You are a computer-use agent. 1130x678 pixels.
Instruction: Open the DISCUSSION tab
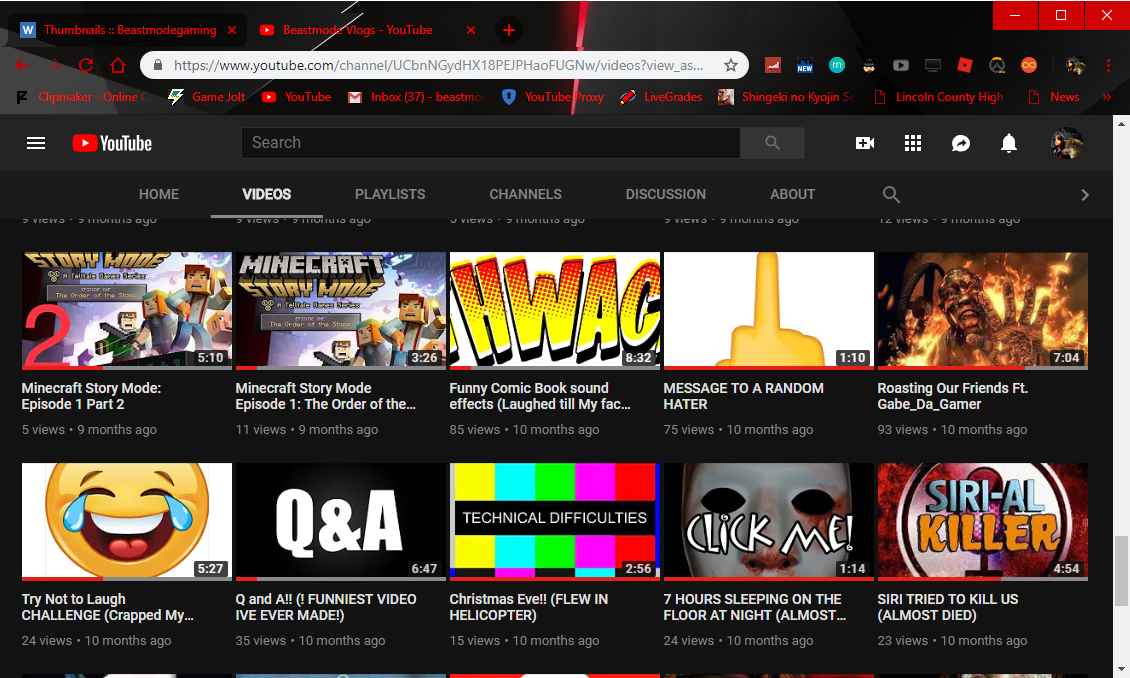pyautogui.click(x=666, y=195)
